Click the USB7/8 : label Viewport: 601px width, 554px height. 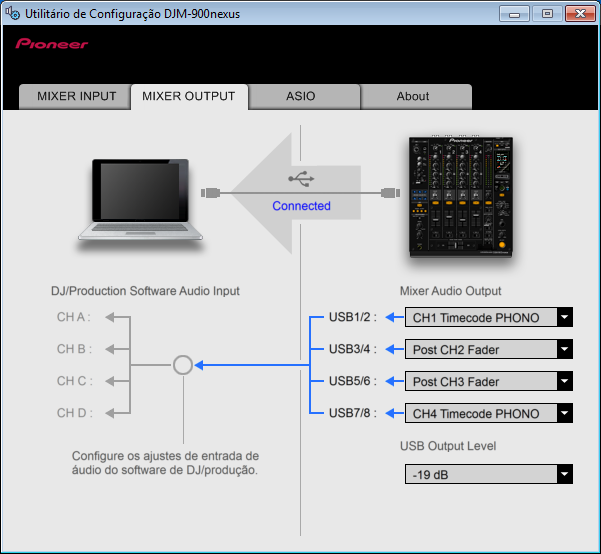(353, 413)
